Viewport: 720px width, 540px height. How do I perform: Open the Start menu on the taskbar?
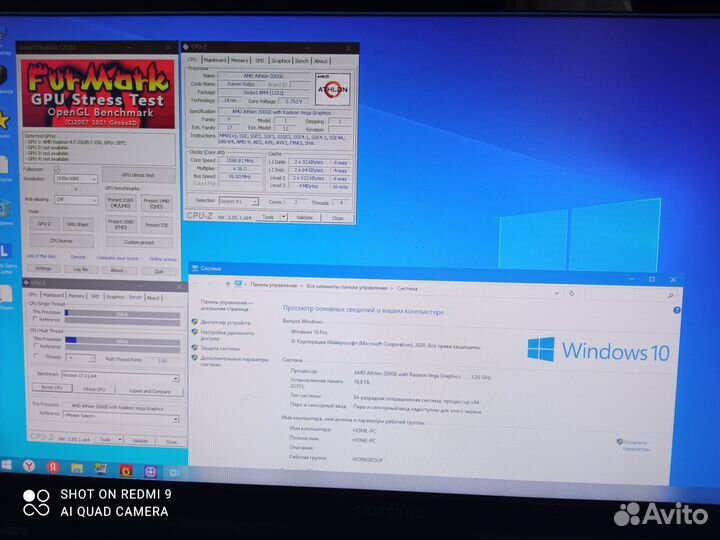[x=6, y=465]
